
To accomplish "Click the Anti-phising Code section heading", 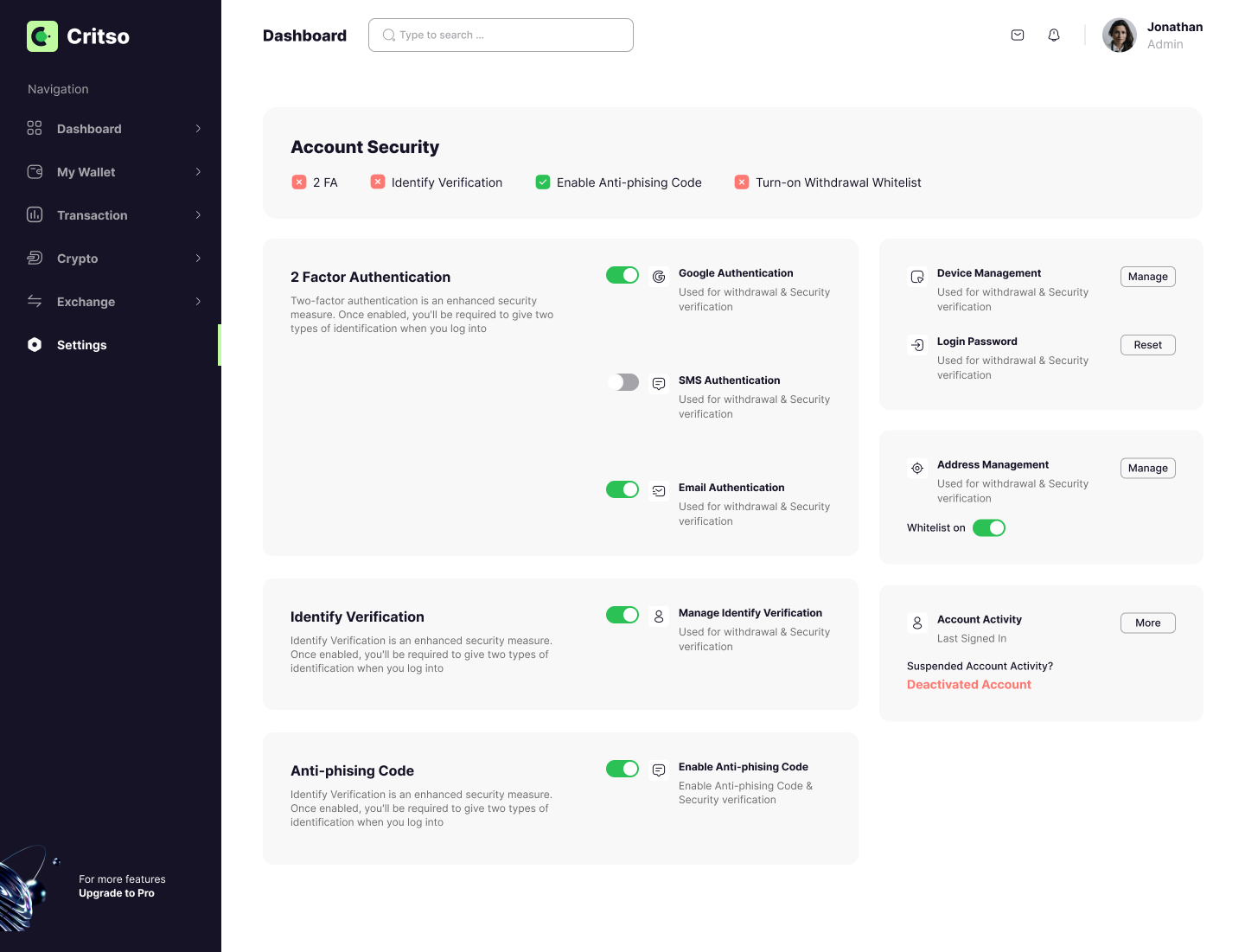I will pyautogui.click(x=352, y=770).
